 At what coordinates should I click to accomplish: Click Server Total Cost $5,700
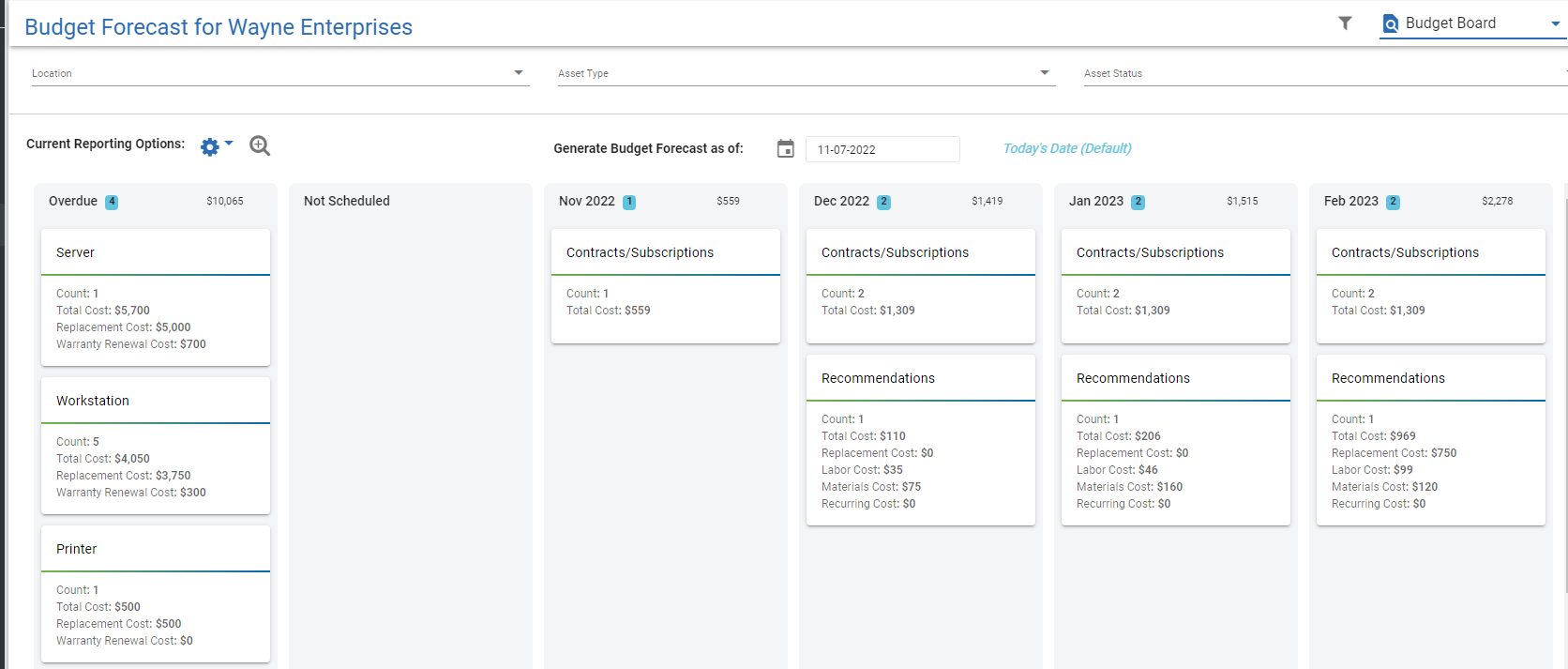[x=103, y=311]
